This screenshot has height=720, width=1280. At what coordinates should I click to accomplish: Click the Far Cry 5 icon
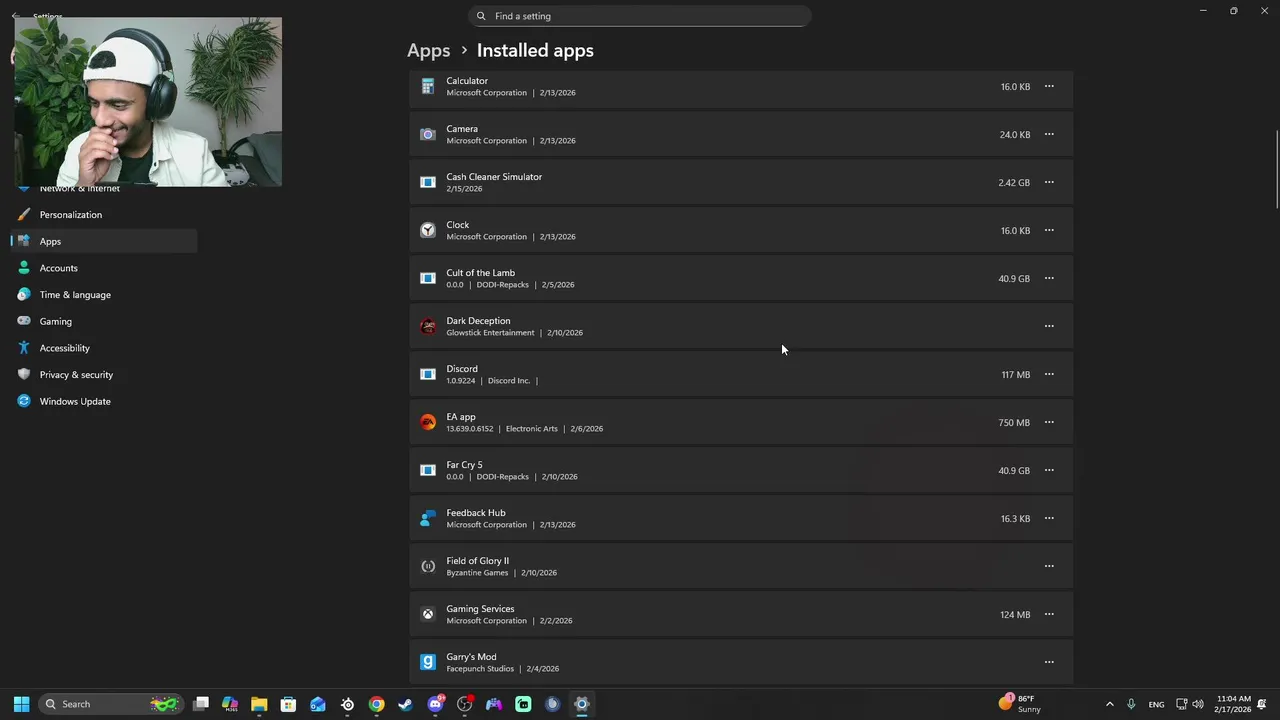[428, 470]
